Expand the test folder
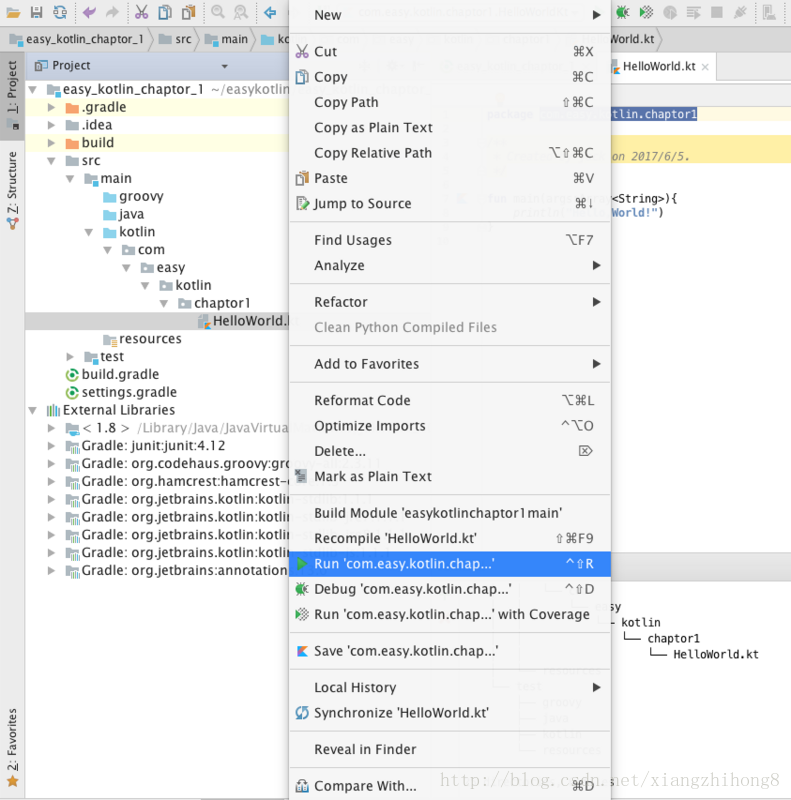791x800 pixels. click(x=70, y=357)
